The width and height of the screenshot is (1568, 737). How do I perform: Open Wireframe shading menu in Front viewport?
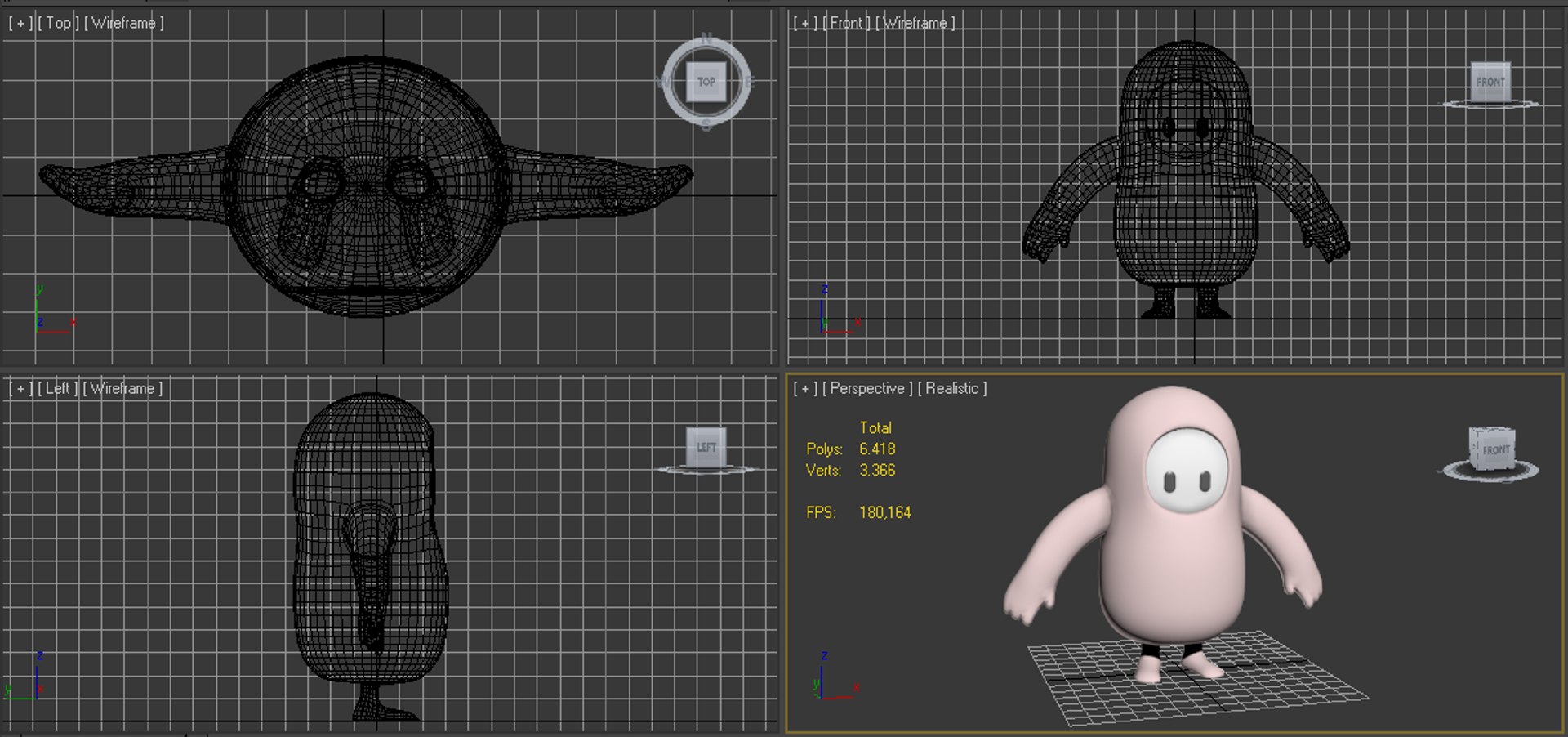point(915,23)
